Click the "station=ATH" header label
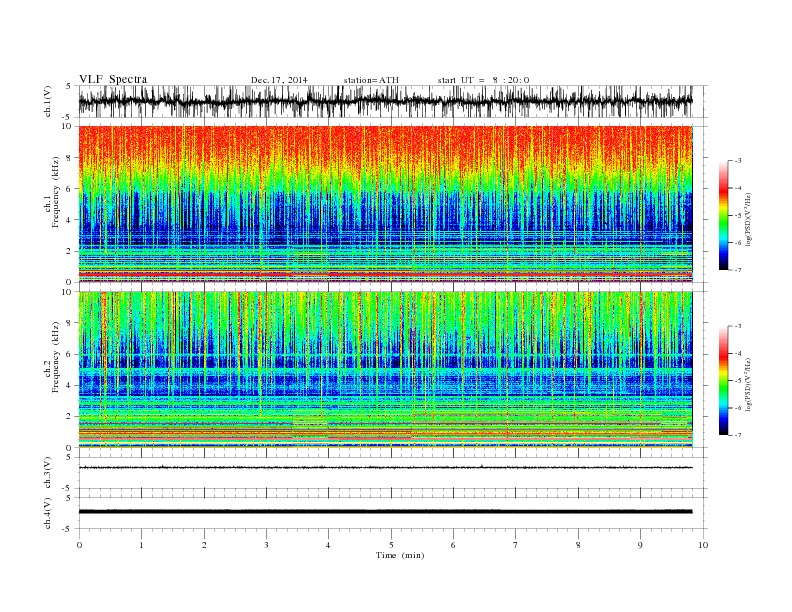The height and width of the screenshot is (612, 792). [371, 80]
